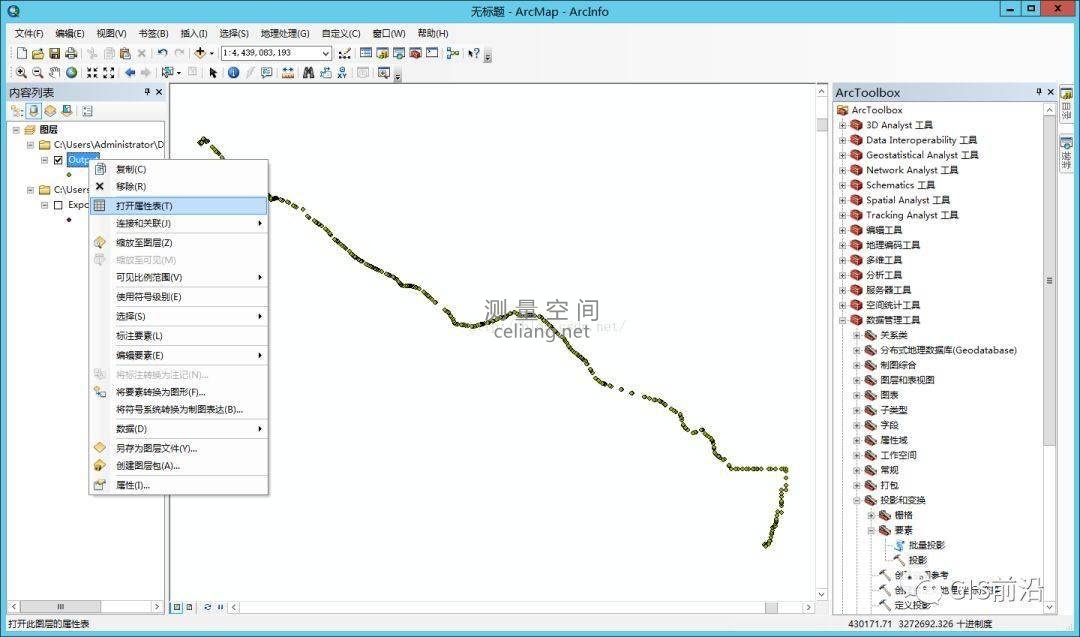
Task: Click the Output layer point symbol
Action: coord(69,175)
